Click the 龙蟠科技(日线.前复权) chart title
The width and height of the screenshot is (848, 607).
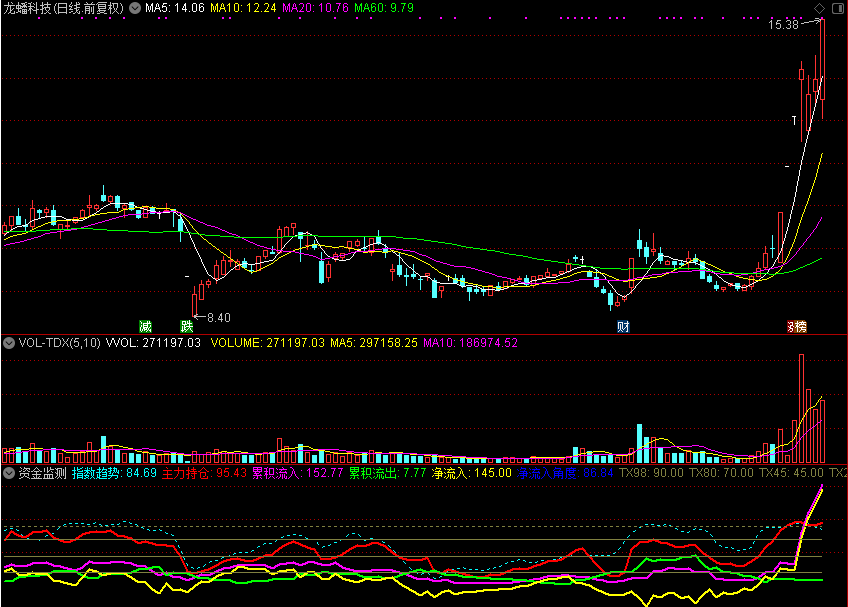[64, 8]
